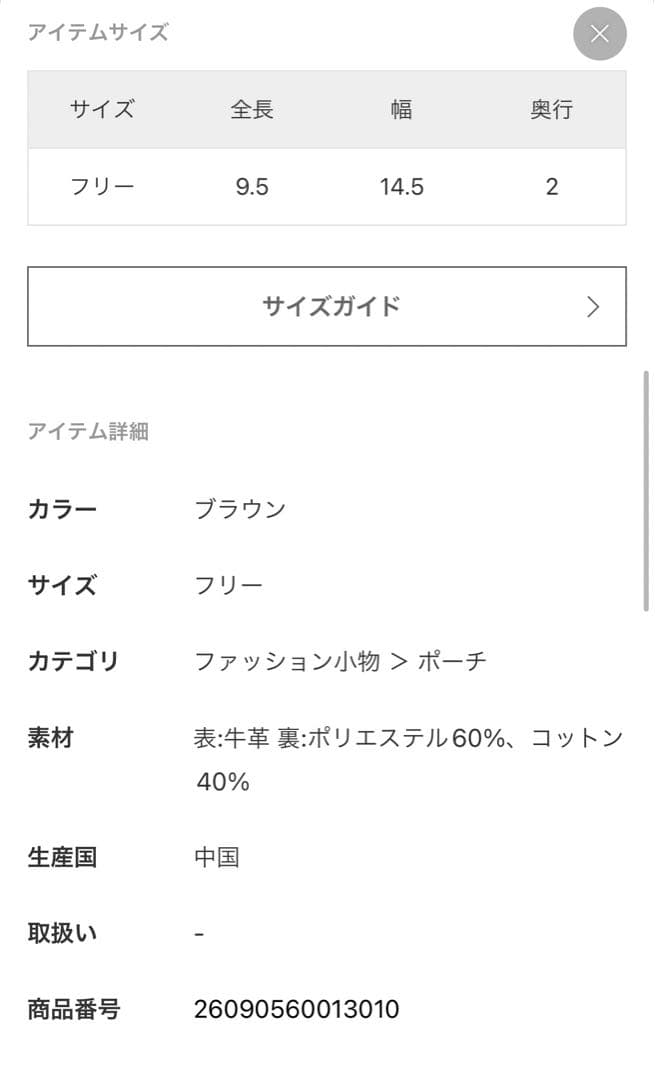Click the 生産国 value 中国

217,856
